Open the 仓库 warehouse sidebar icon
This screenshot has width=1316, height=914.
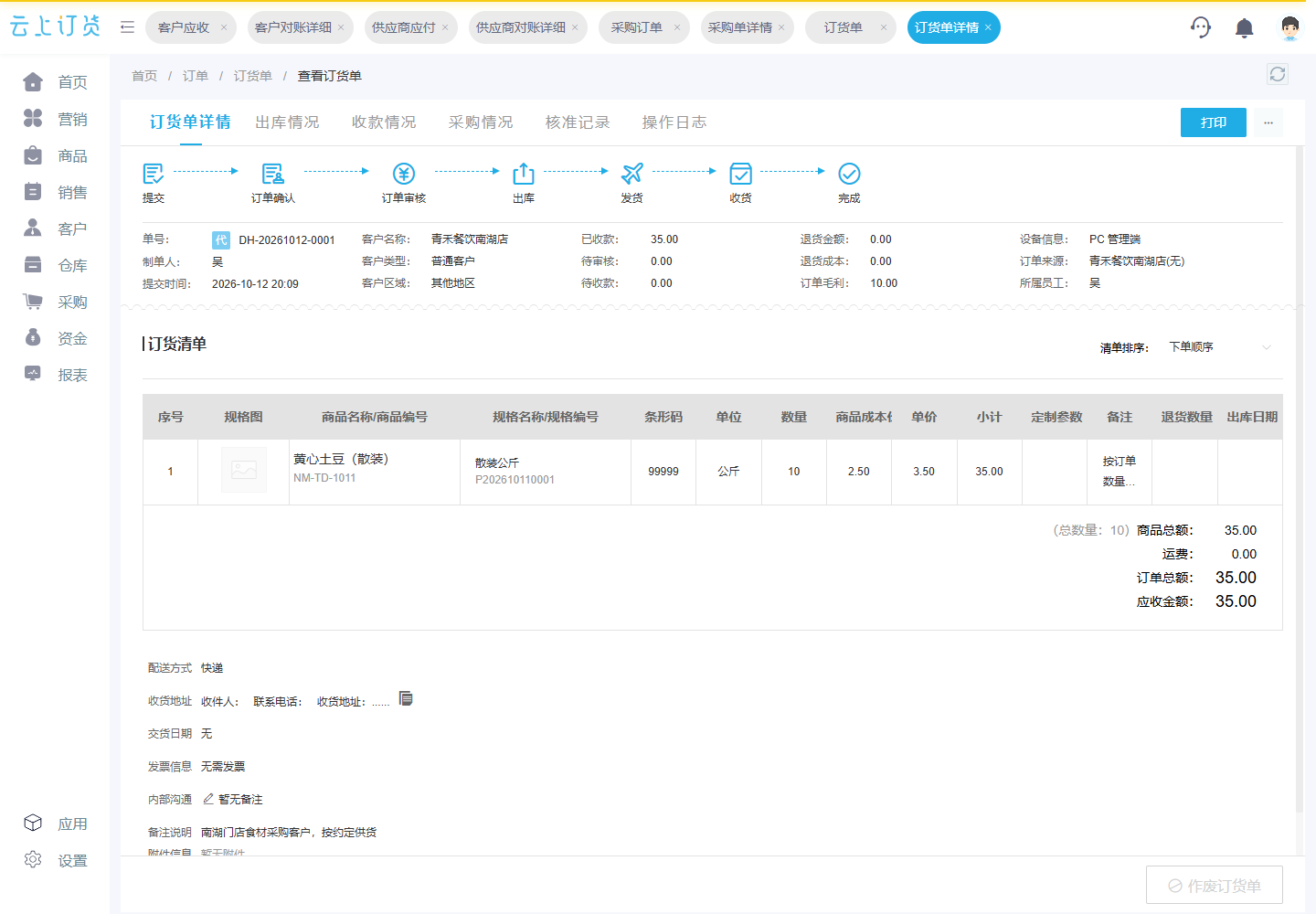click(x=33, y=265)
